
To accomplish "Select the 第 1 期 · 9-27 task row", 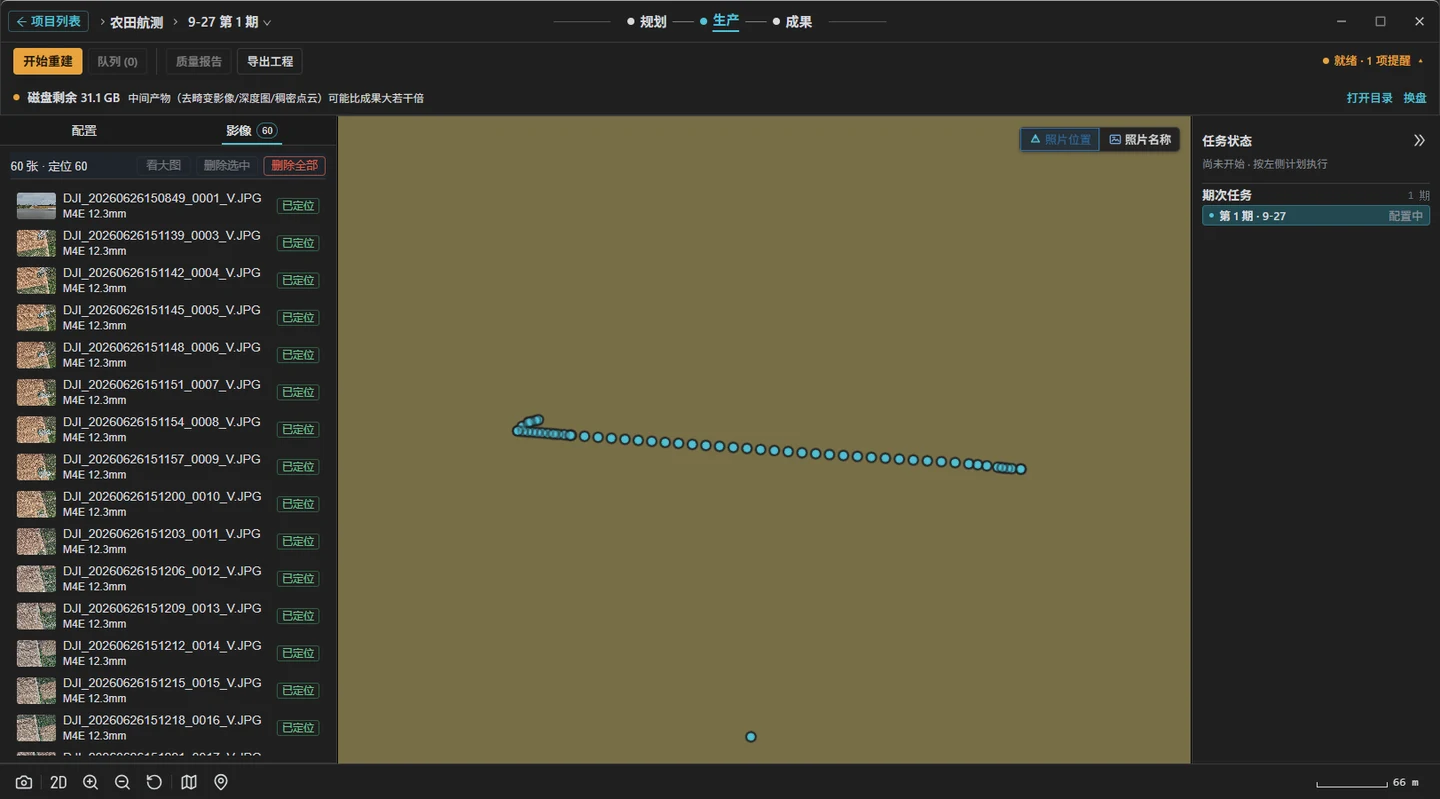I will [1316, 216].
